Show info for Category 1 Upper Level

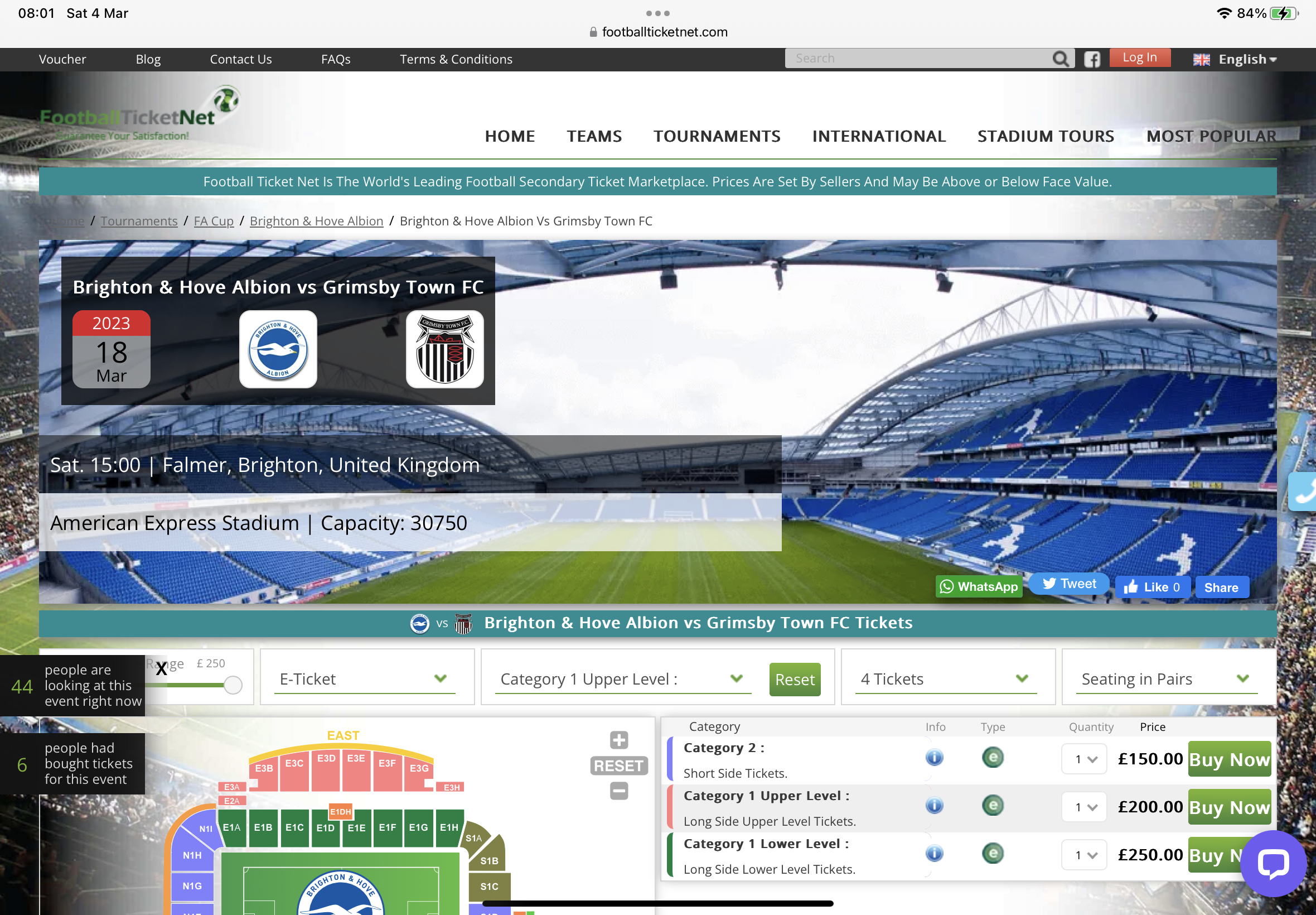pyautogui.click(x=934, y=806)
